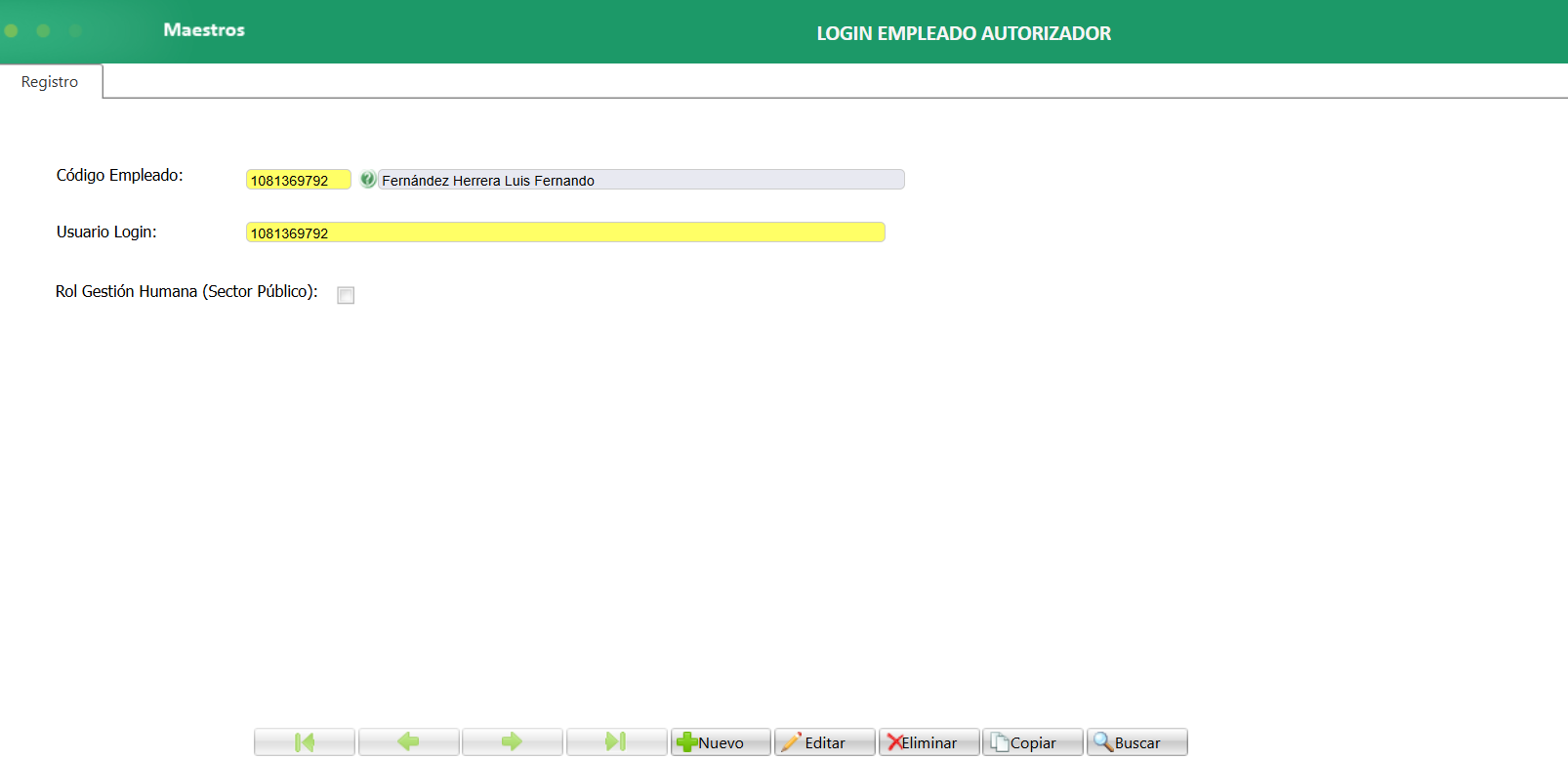The height and width of the screenshot is (760, 1568).
Task: Click the Usuario Login label
Action: 106,232
